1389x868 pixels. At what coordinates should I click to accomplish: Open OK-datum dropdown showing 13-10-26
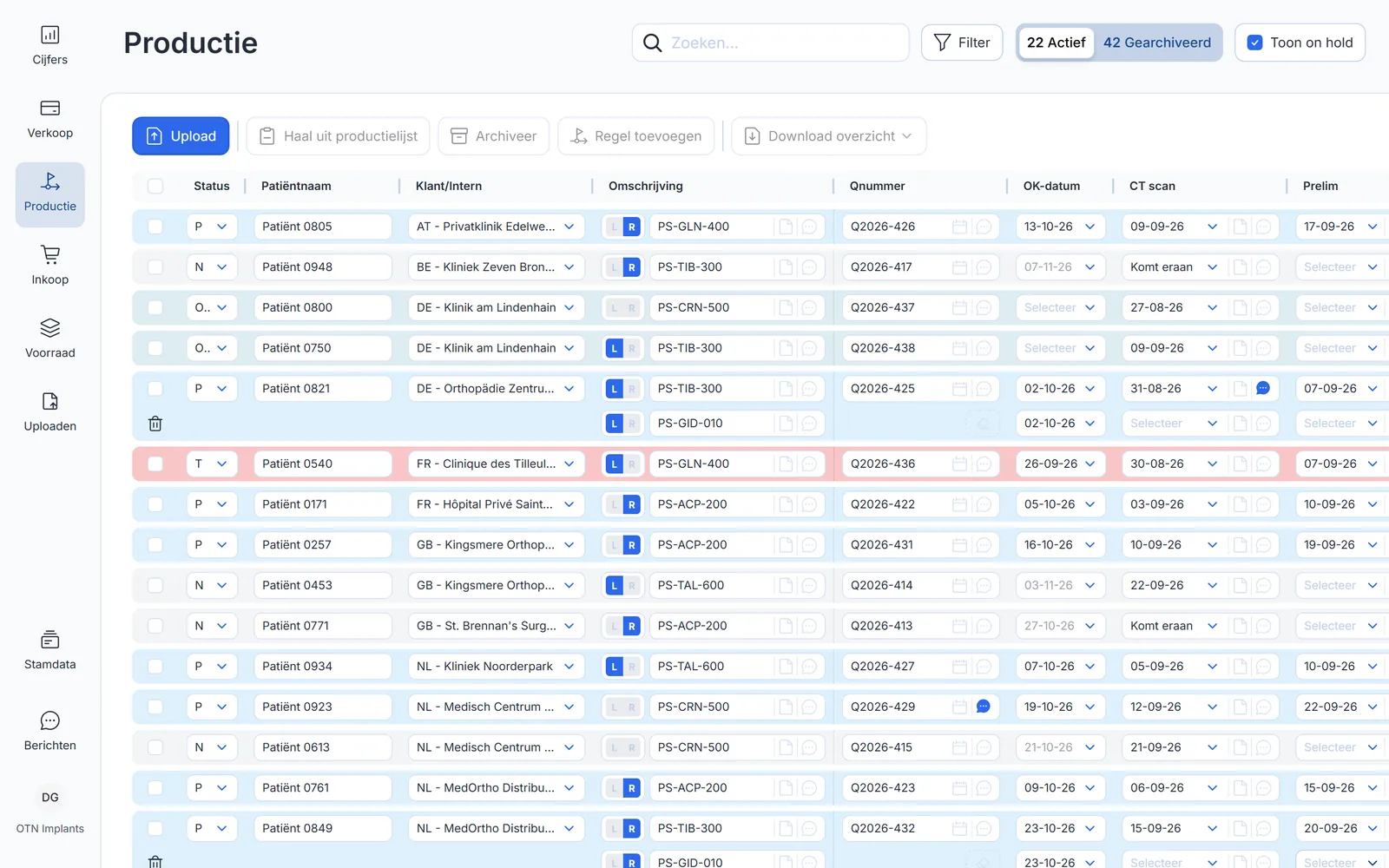tap(1060, 227)
